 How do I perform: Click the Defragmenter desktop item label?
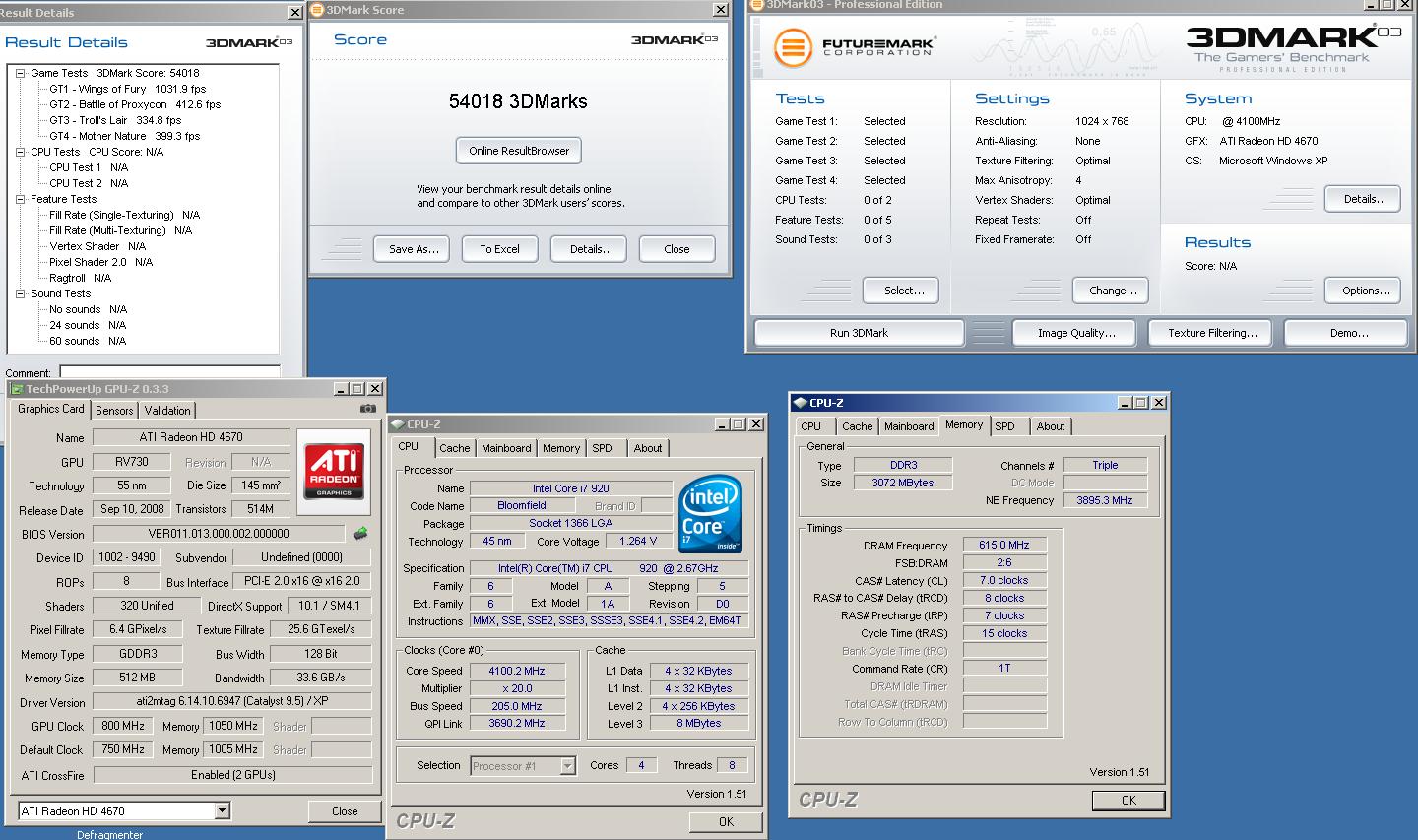[109, 834]
